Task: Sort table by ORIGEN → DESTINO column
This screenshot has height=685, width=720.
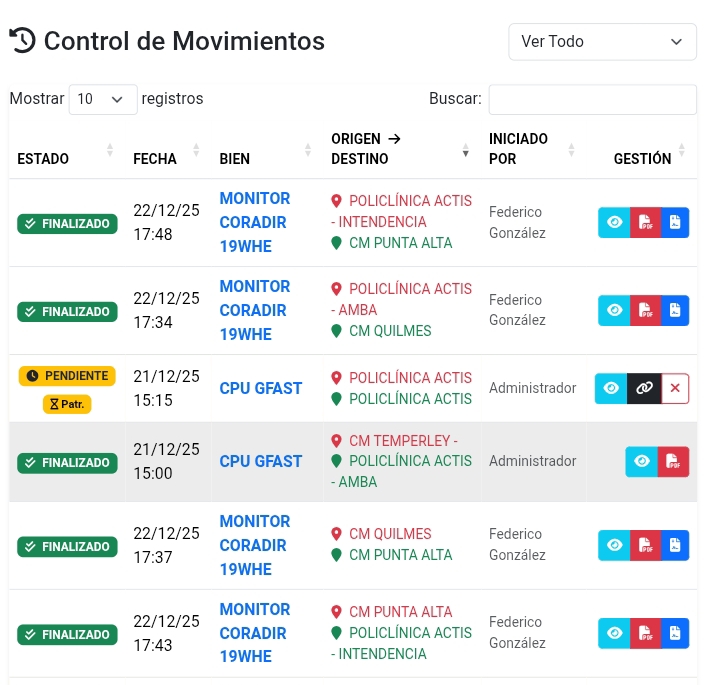Action: point(400,149)
